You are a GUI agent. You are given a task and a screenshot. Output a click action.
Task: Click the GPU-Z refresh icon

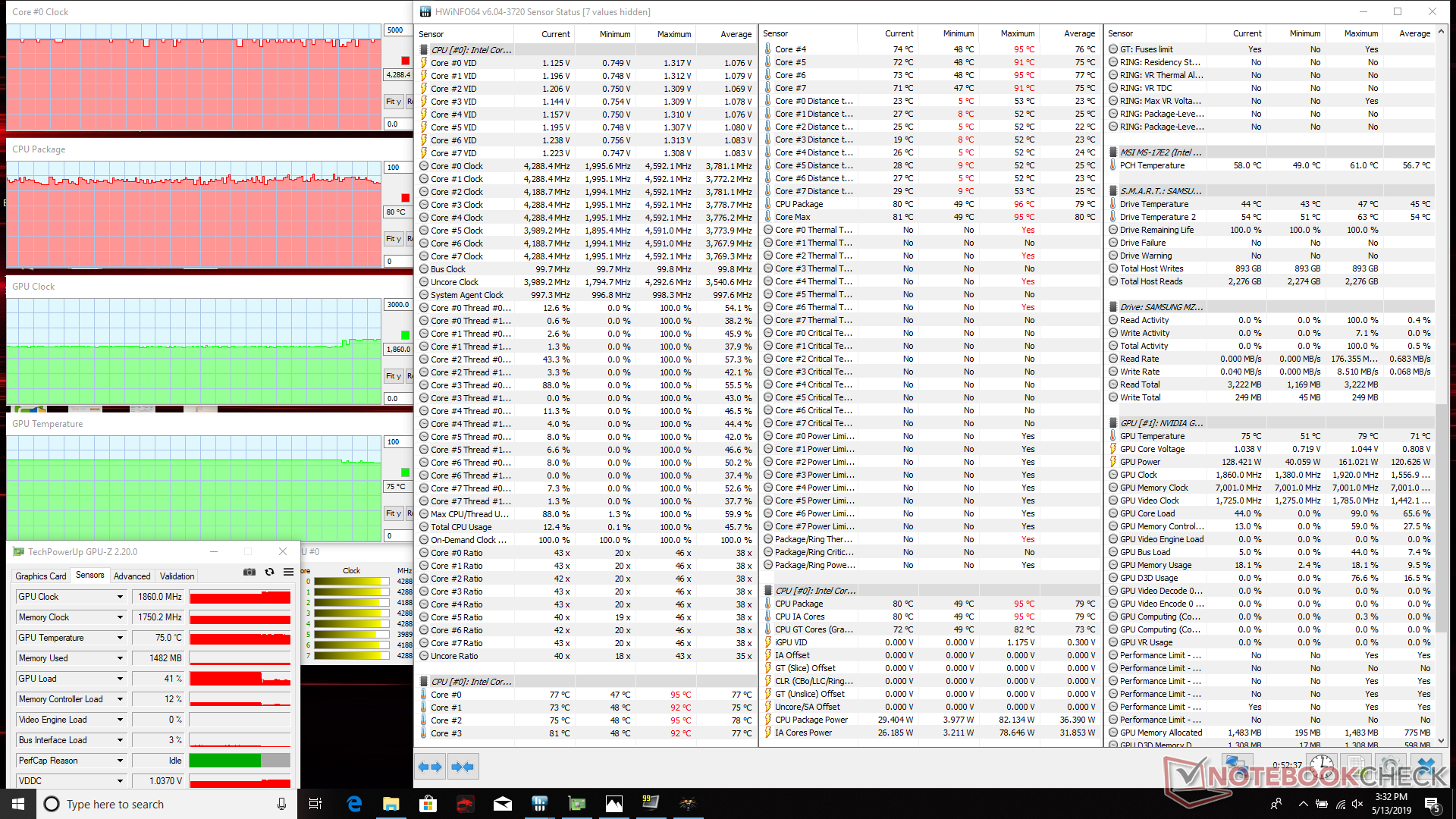point(269,572)
